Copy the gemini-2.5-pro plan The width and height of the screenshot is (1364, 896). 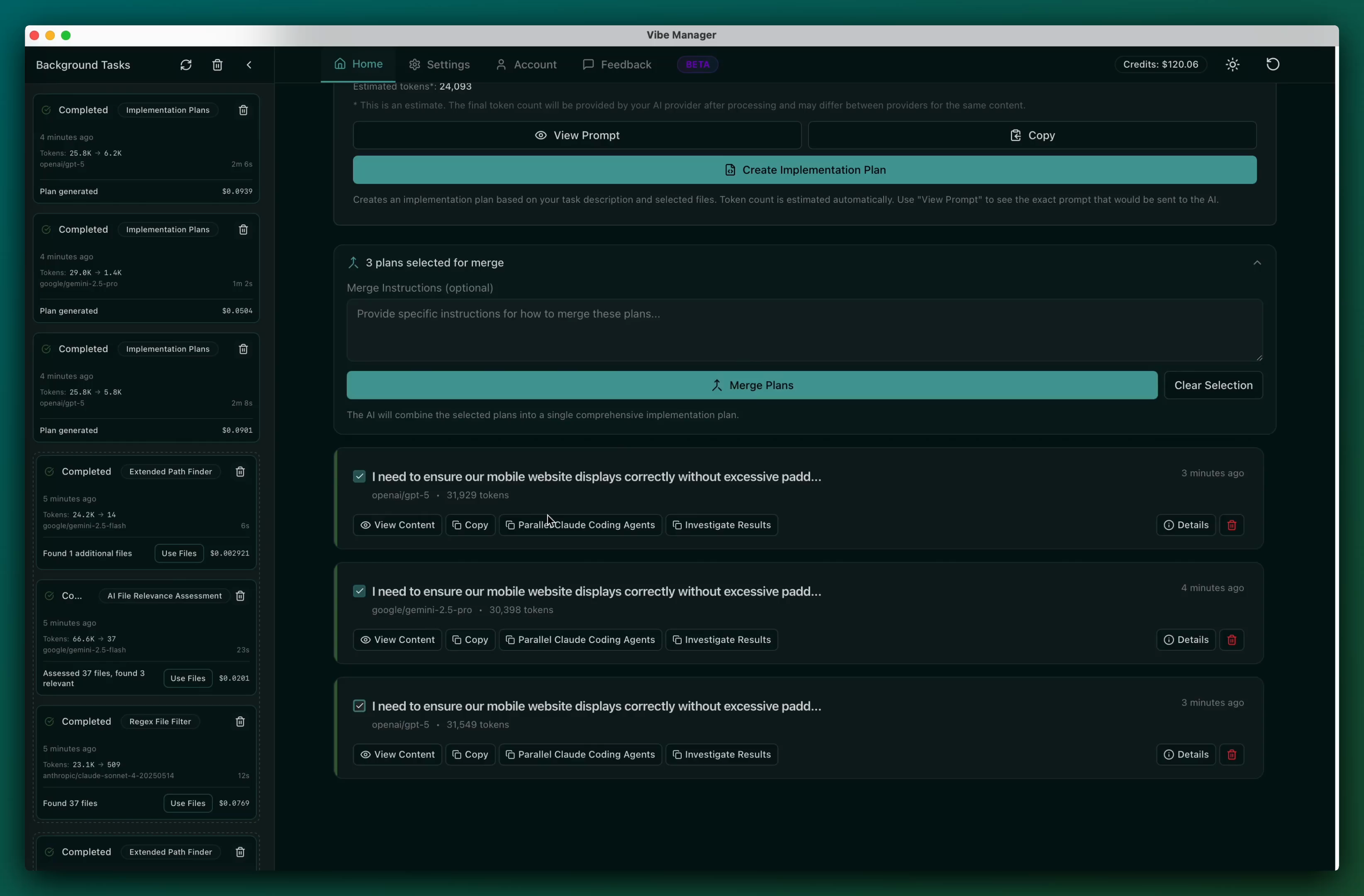click(470, 640)
